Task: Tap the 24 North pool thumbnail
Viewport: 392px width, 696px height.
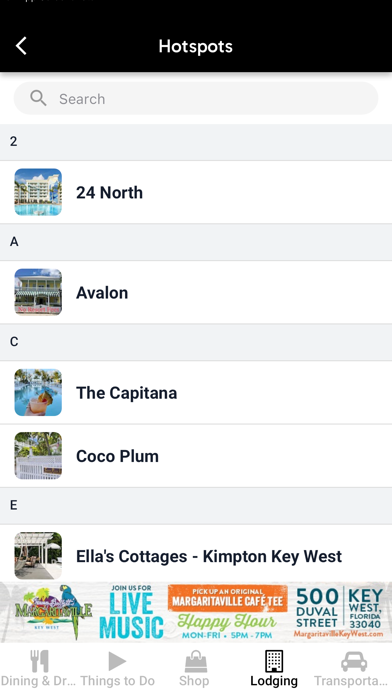Action: click(38, 192)
